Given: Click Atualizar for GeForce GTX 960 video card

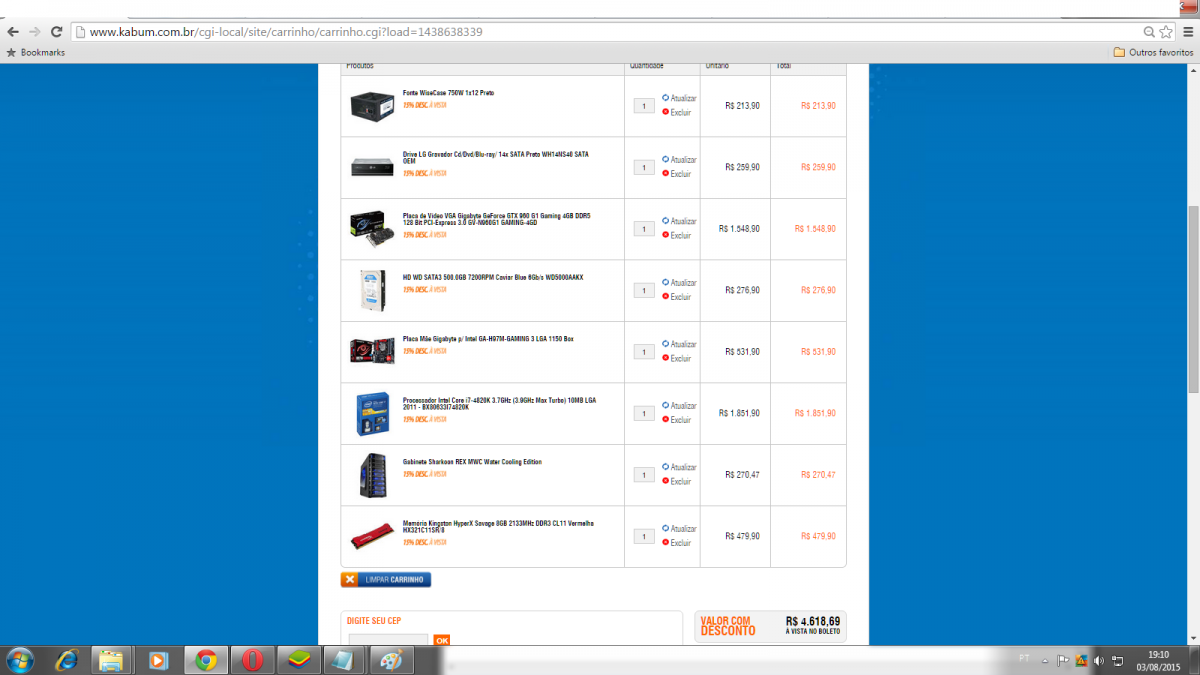Looking at the screenshot, I should (679, 221).
